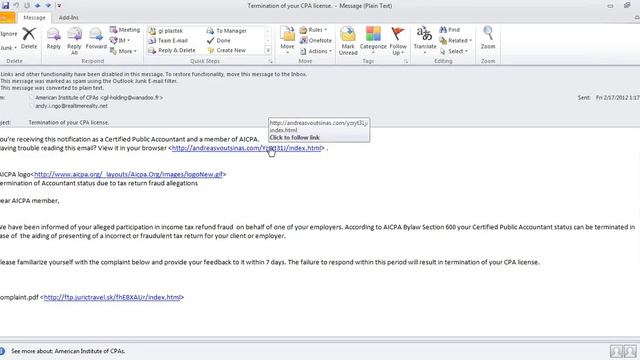Zoom the message view

488,38
